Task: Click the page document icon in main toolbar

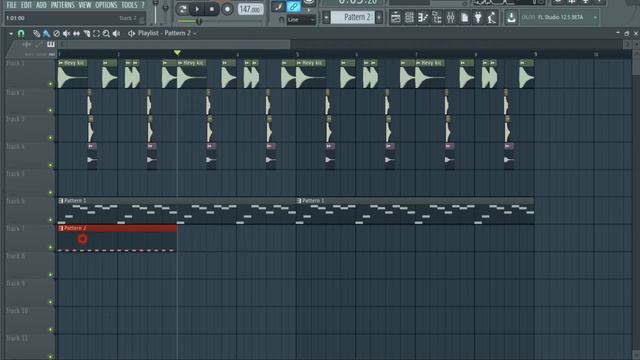Action: pyautogui.click(x=464, y=18)
